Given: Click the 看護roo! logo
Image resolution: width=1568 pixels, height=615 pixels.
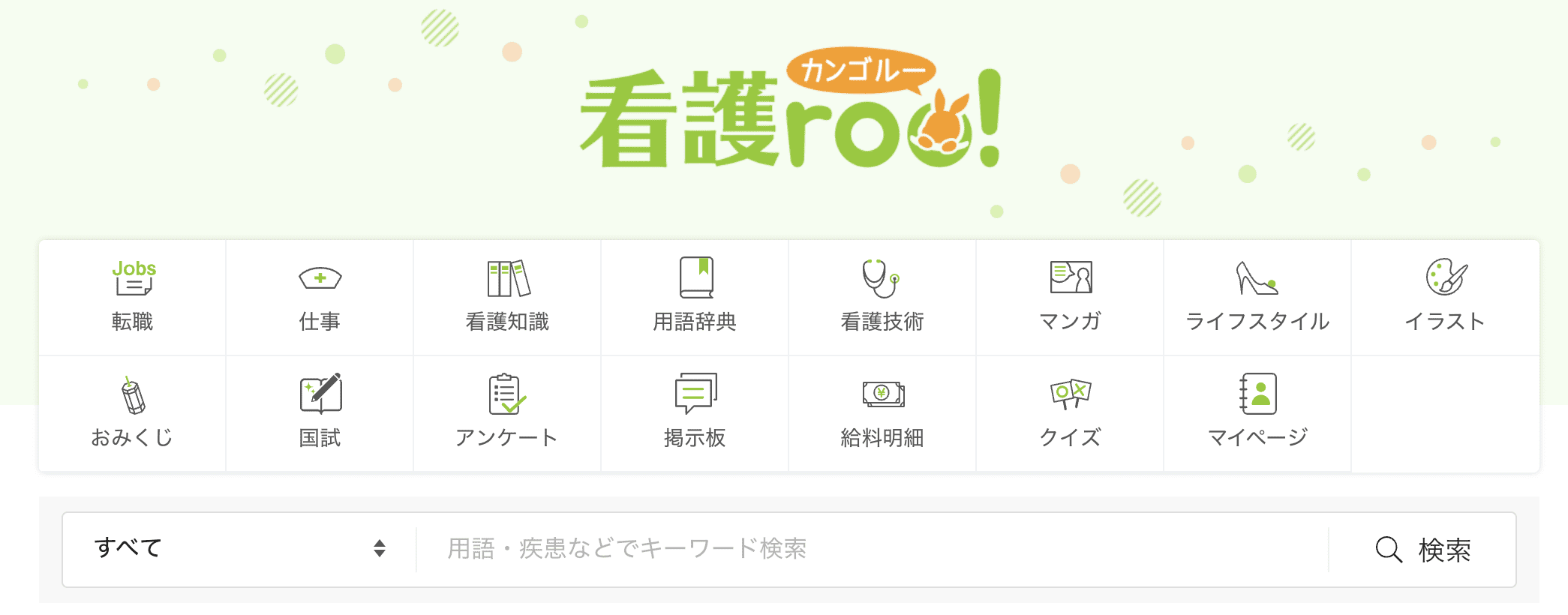Looking at the screenshot, I should (791, 109).
